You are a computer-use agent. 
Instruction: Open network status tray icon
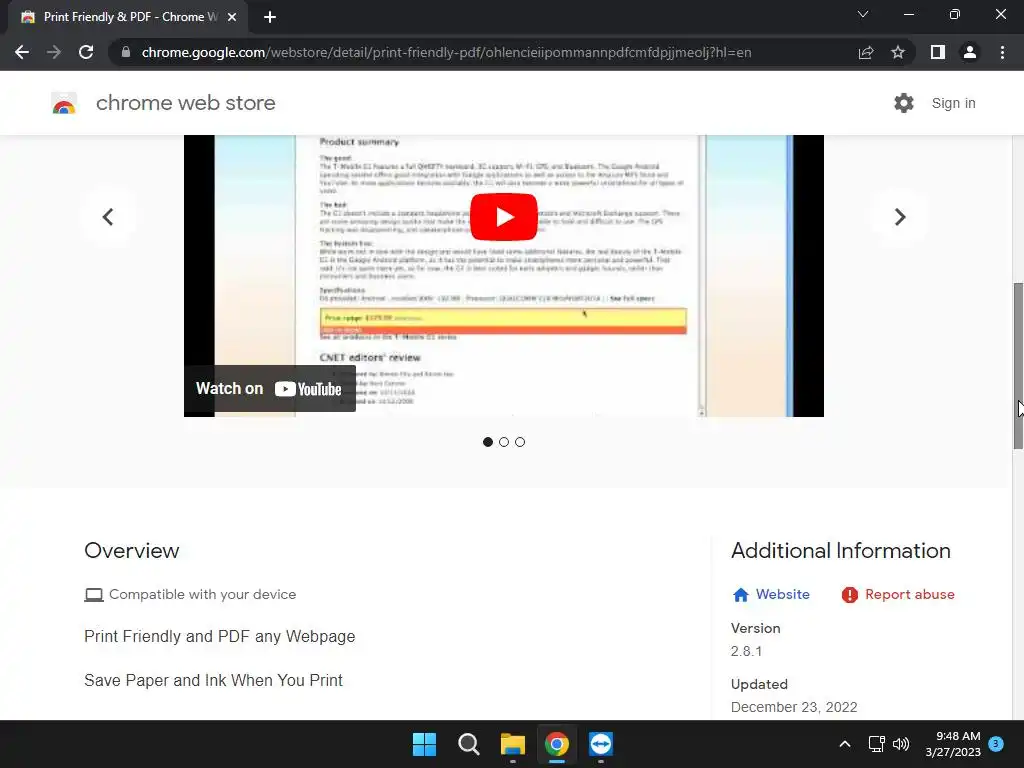[x=876, y=744]
